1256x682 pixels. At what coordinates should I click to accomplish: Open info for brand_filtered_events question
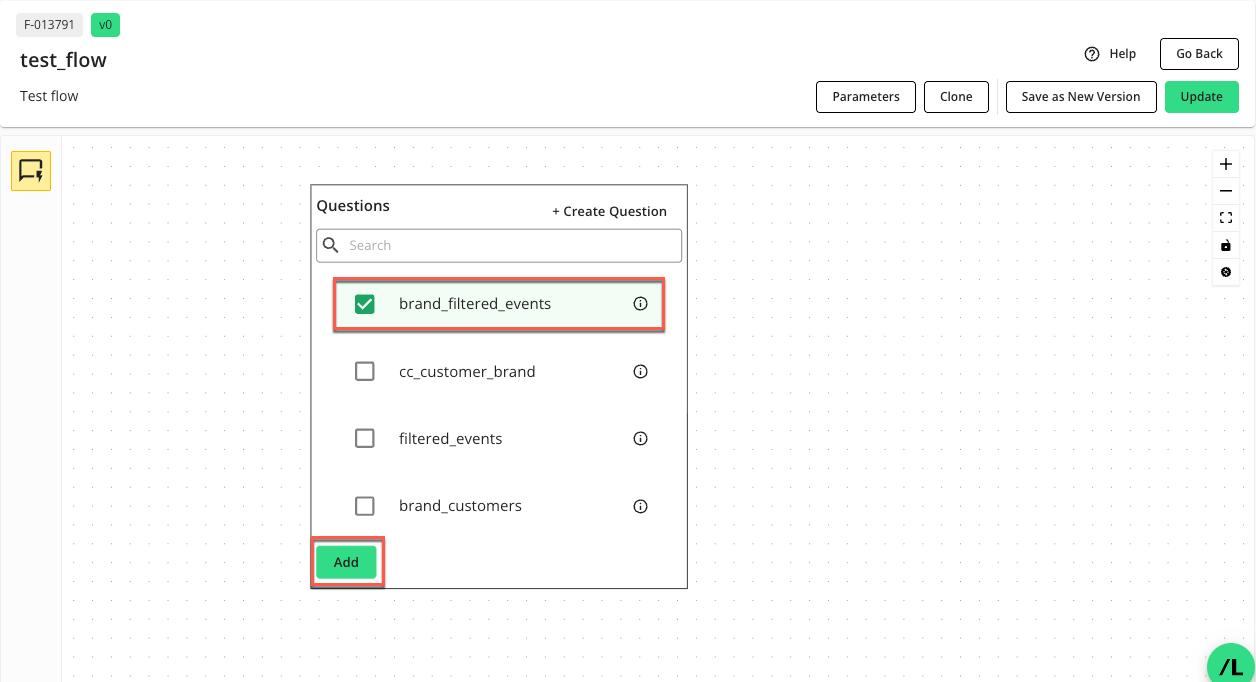click(x=640, y=303)
